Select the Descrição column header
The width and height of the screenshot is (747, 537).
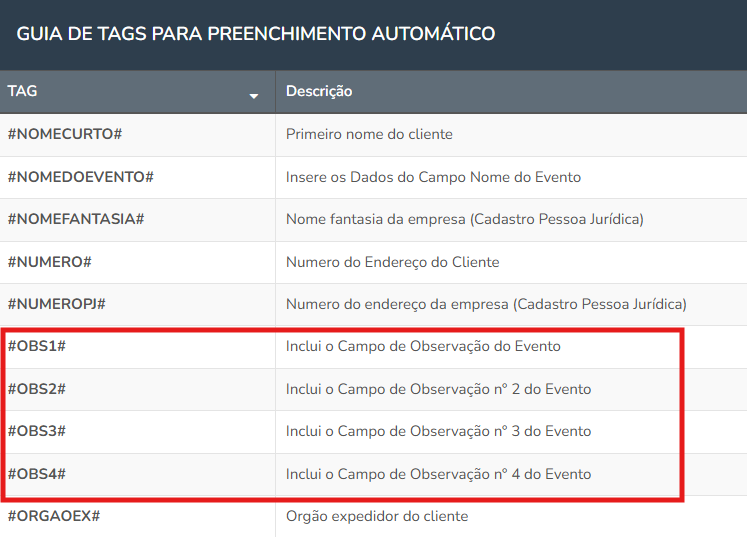511,92
